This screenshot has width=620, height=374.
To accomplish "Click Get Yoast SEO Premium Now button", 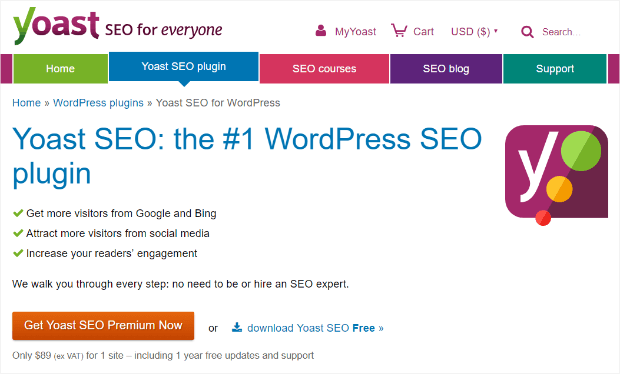I will 103,326.
